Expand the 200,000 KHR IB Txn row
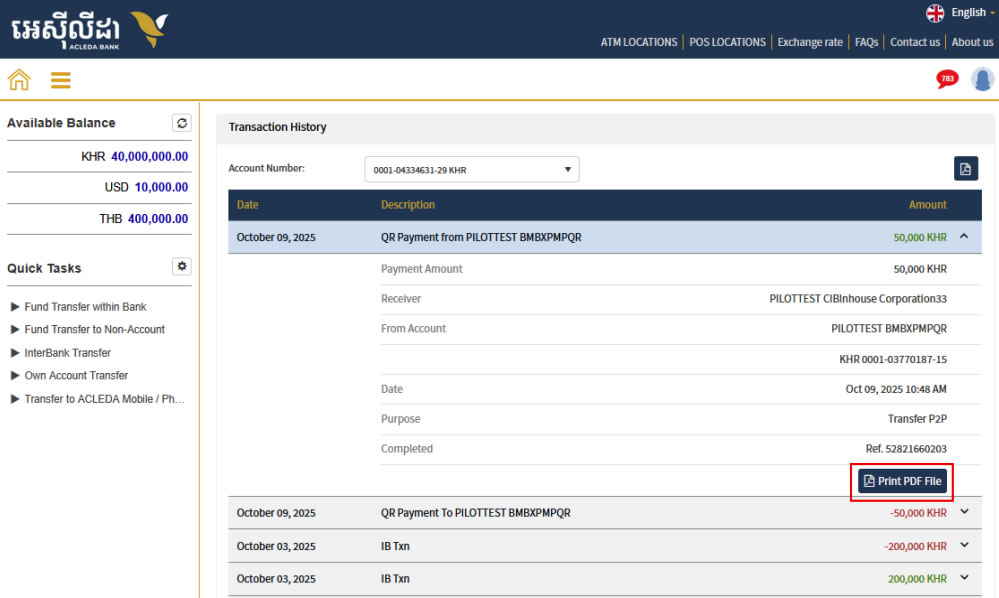 [x=964, y=578]
